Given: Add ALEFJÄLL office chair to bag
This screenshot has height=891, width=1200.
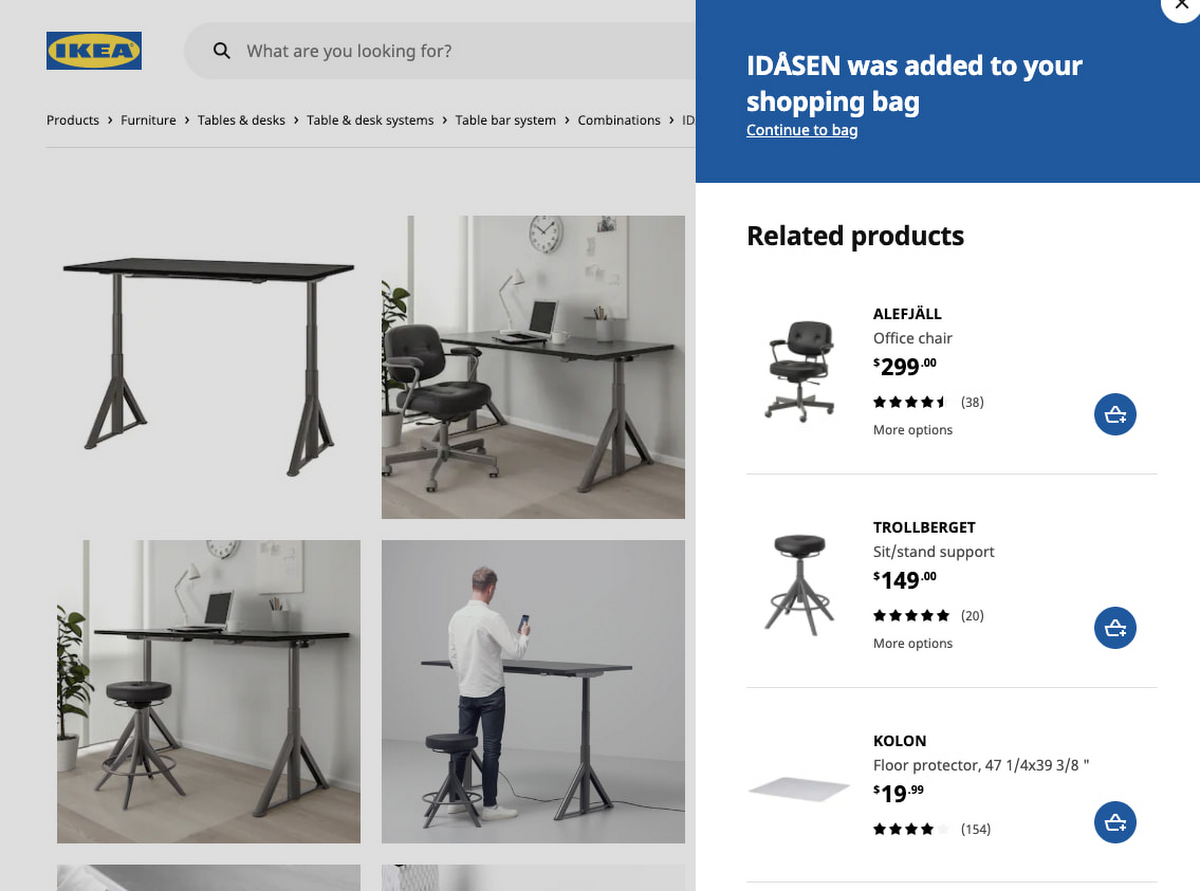Looking at the screenshot, I should tap(1115, 414).
